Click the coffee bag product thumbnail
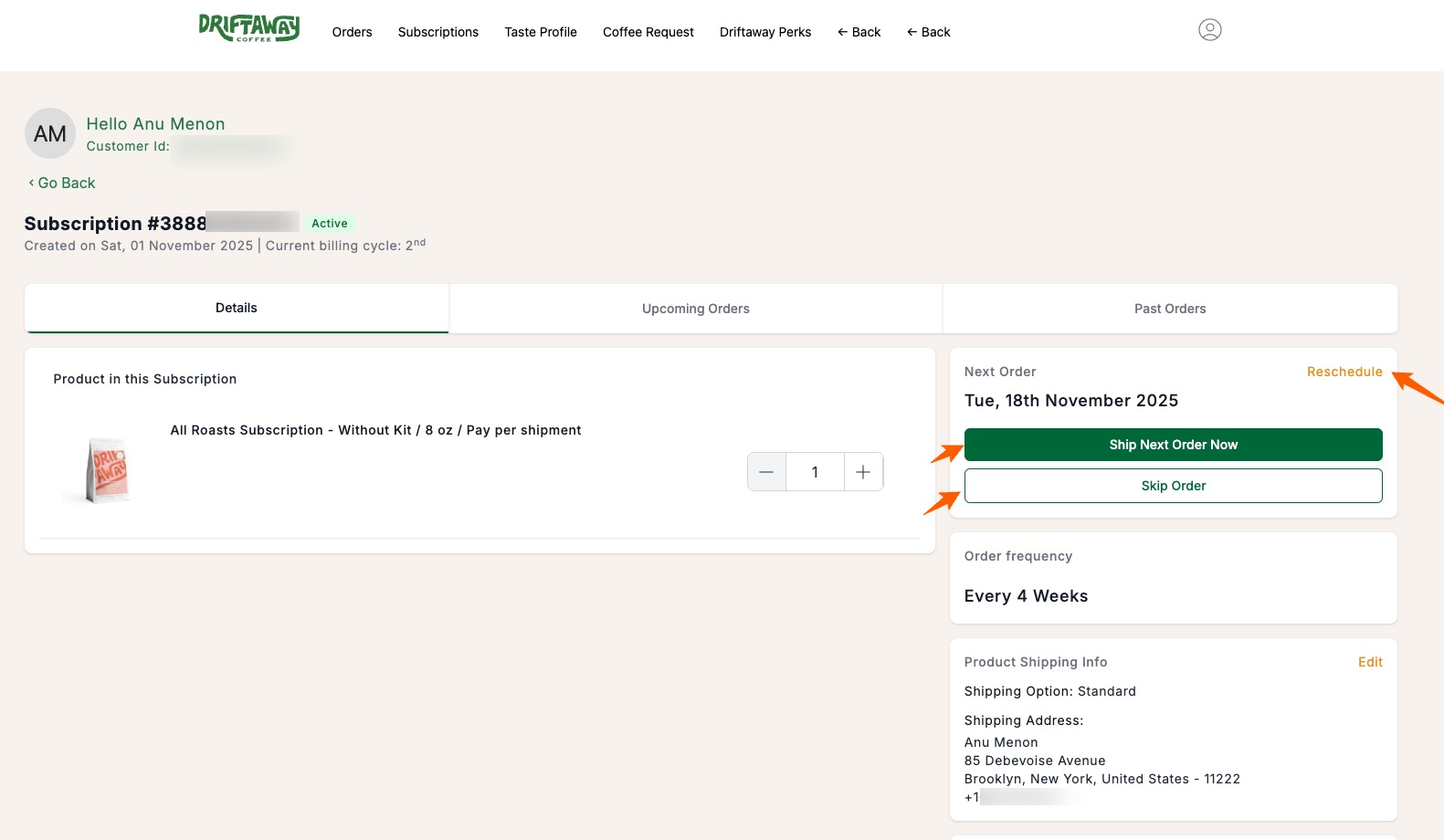 click(x=108, y=470)
